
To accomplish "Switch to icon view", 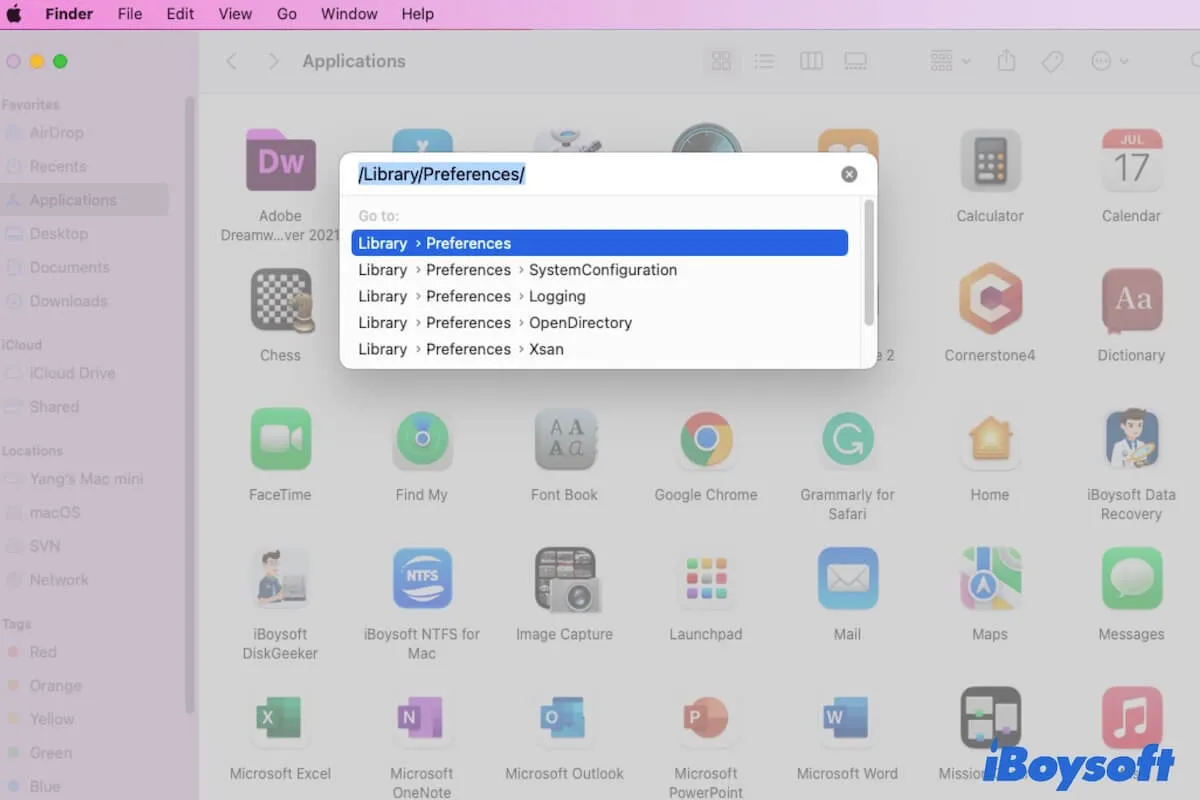I will point(721,61).
